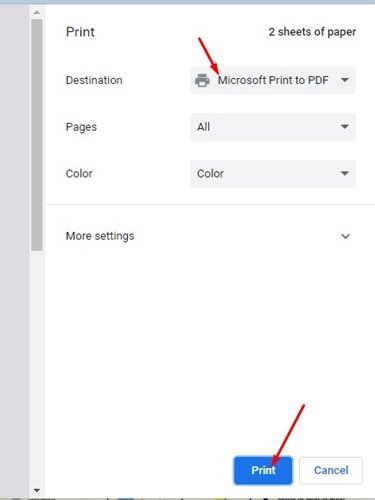
Task: Click the scrollbar down arrow
Action: [x=37, y=490]
